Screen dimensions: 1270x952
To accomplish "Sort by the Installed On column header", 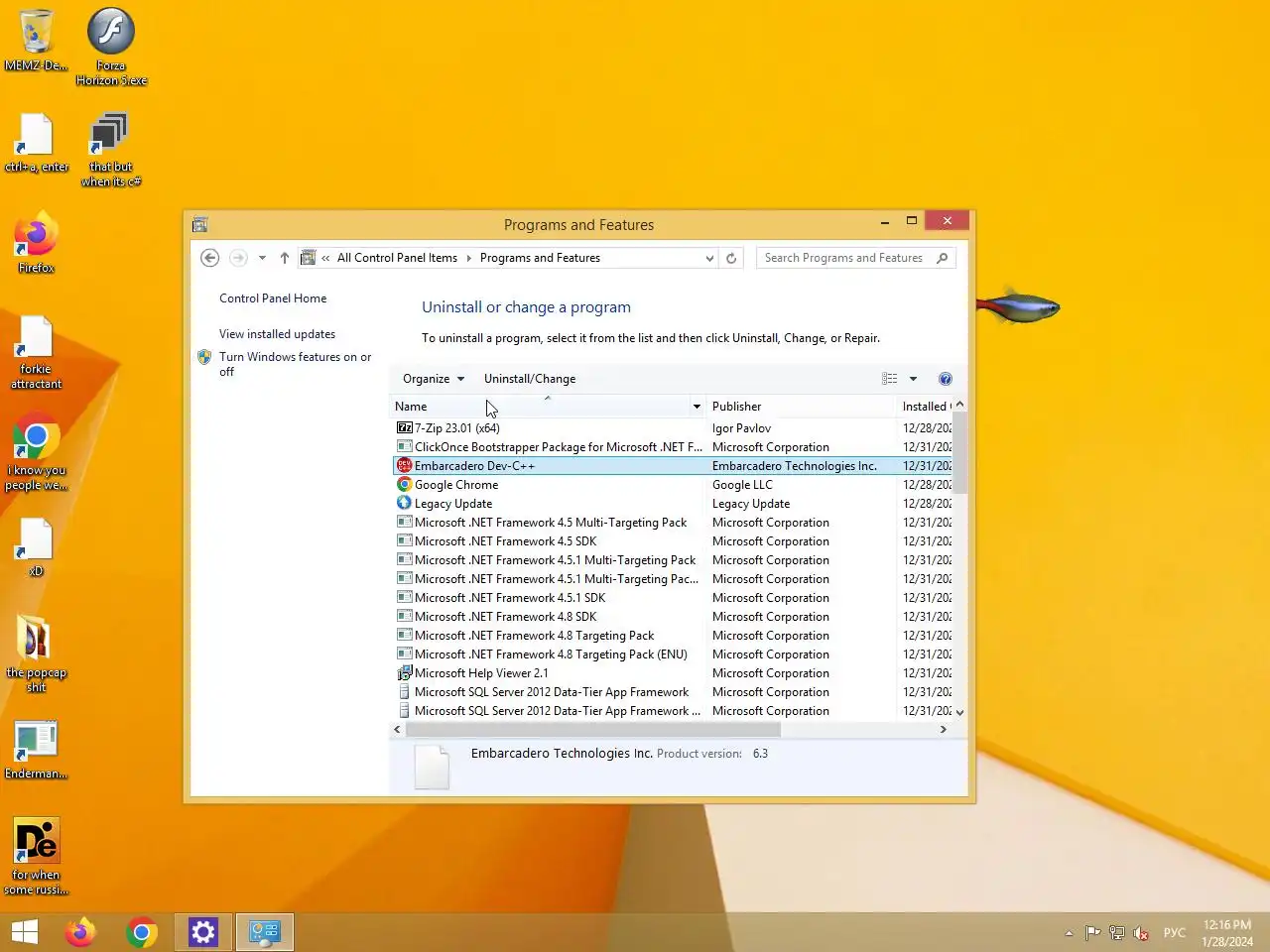I will pos(925,407).
